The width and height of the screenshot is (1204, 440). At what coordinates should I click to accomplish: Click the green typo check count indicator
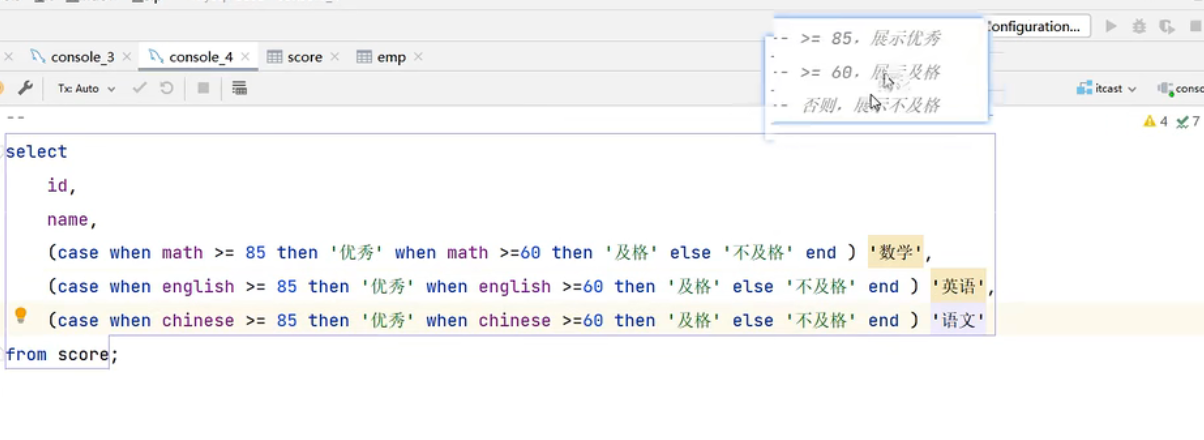(1188, 121)
